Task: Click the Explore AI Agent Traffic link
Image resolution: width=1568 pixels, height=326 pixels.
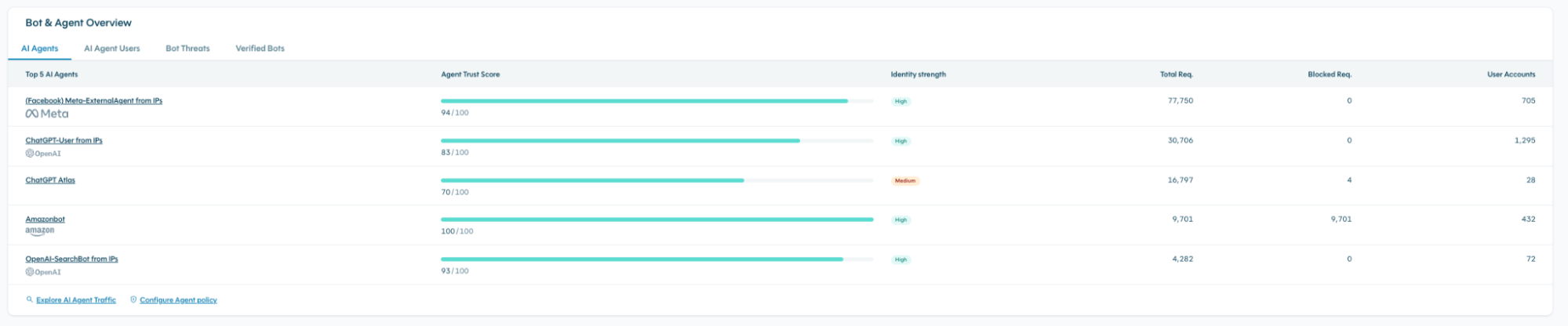Action: pos(76,300)
